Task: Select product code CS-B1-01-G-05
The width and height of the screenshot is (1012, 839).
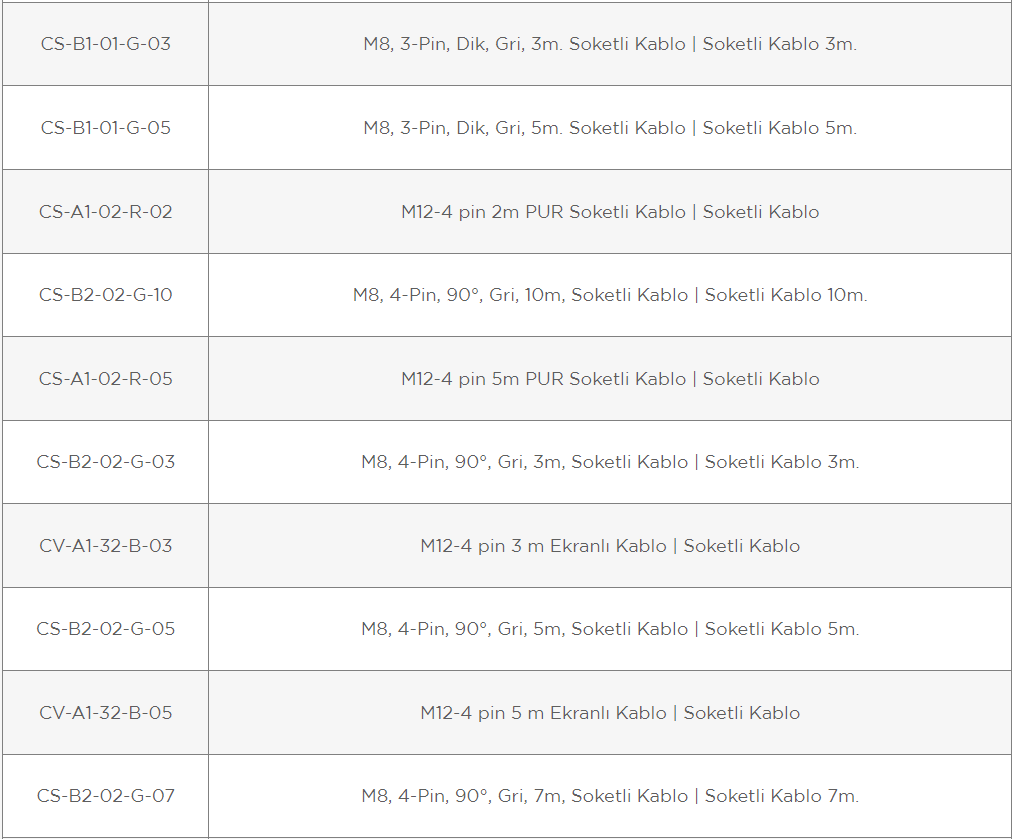Action: [106, 128]
